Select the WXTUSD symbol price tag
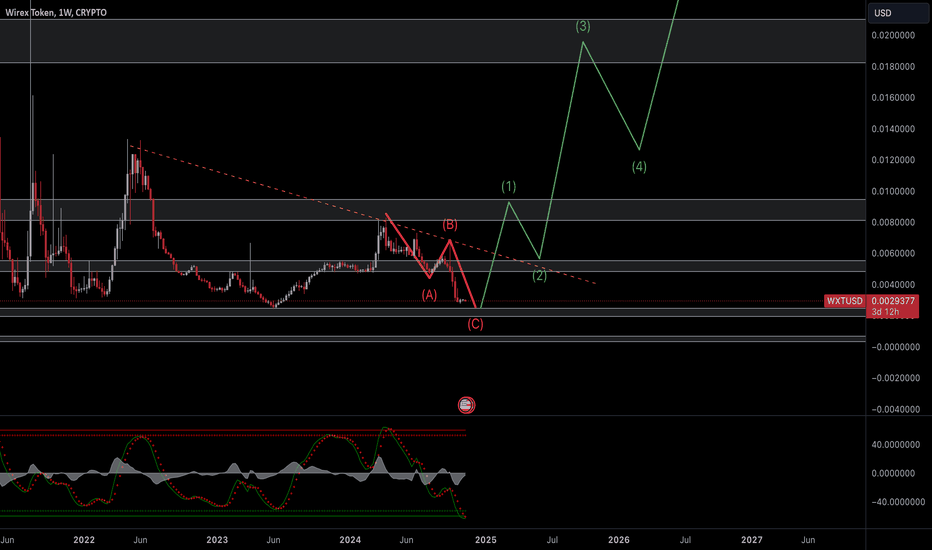 point(845,301)
